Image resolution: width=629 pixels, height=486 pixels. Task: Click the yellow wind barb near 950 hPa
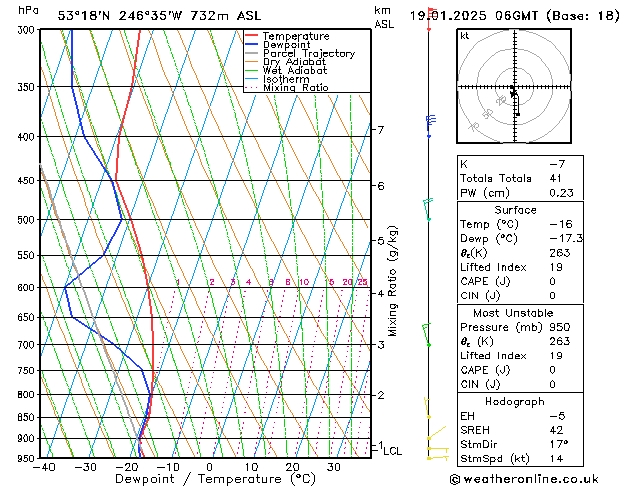(x=438, y=457)
